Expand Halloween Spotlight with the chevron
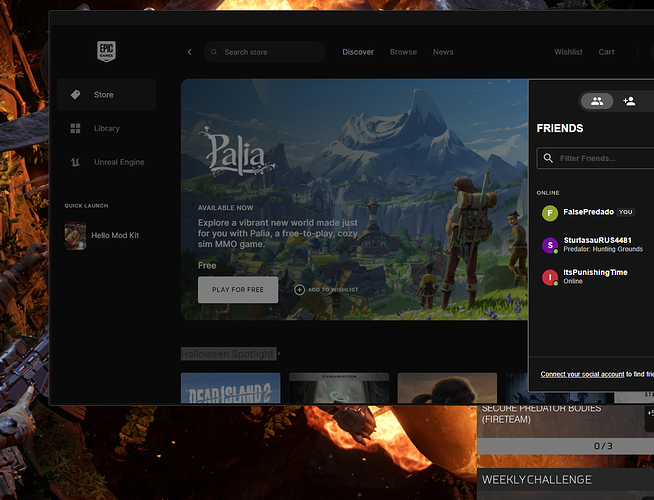Viewport: 654px width, 500px height. tap(279, 354)
